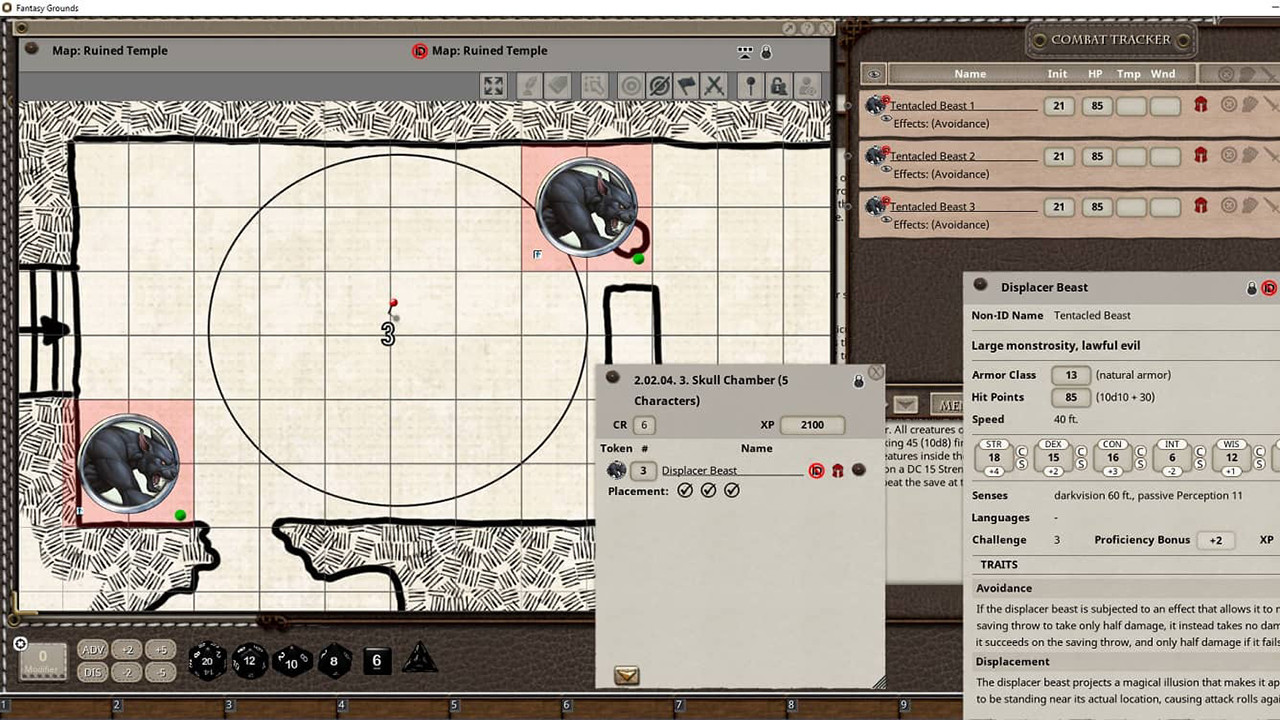
Task: Toggle the crossed-out target icon on map toolbar
Action: [x=658, y=86]
